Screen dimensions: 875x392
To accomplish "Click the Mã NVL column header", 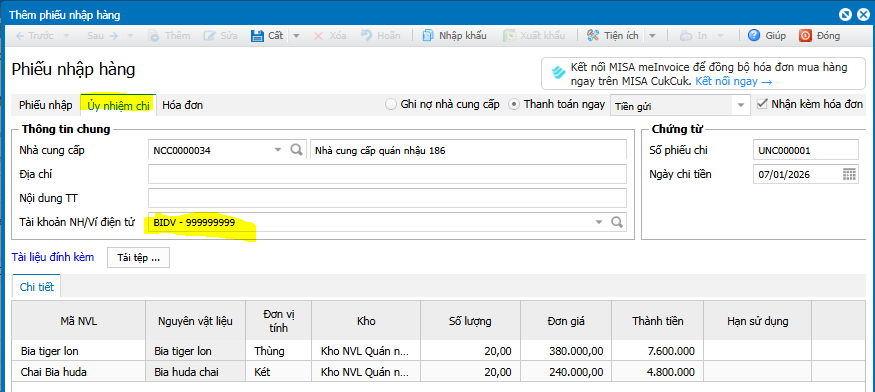I will (79, 321).
